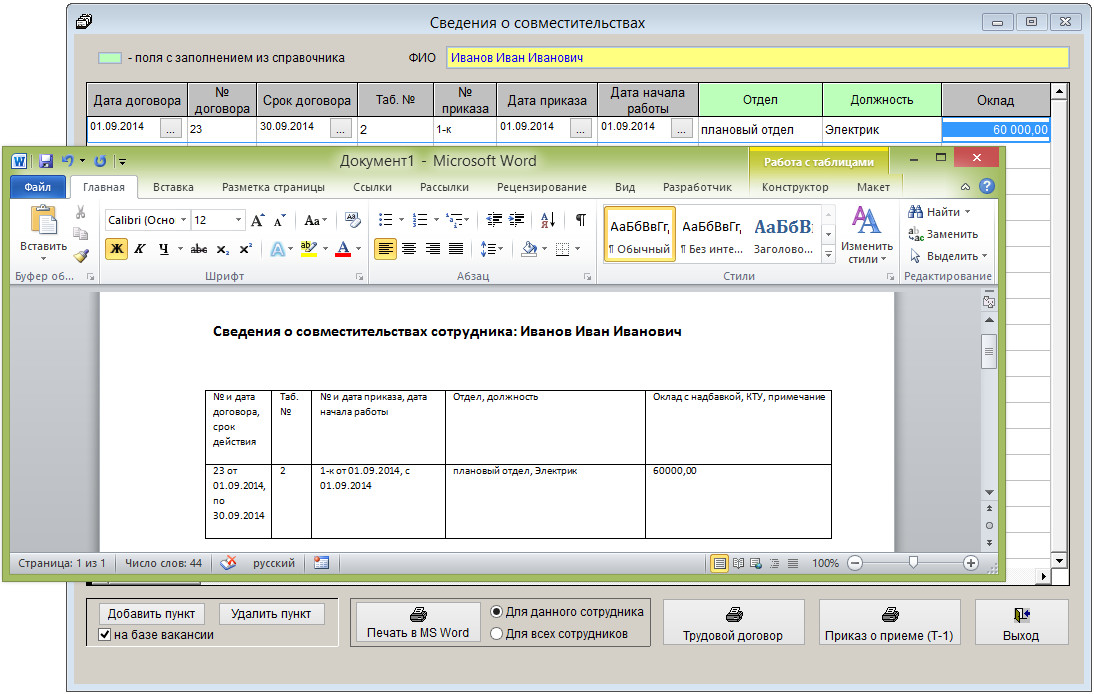
Task: Open the 'Файл' menu tab
Action: pos(38,187)
